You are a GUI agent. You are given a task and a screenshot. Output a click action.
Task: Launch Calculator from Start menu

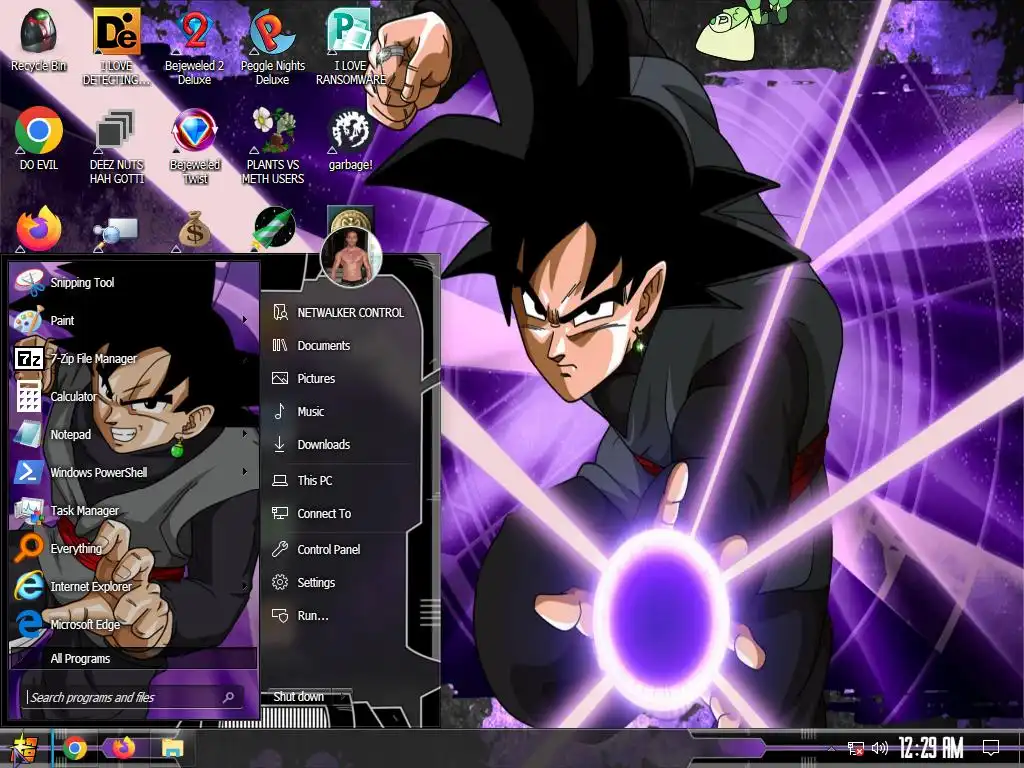tap(134, 396)
